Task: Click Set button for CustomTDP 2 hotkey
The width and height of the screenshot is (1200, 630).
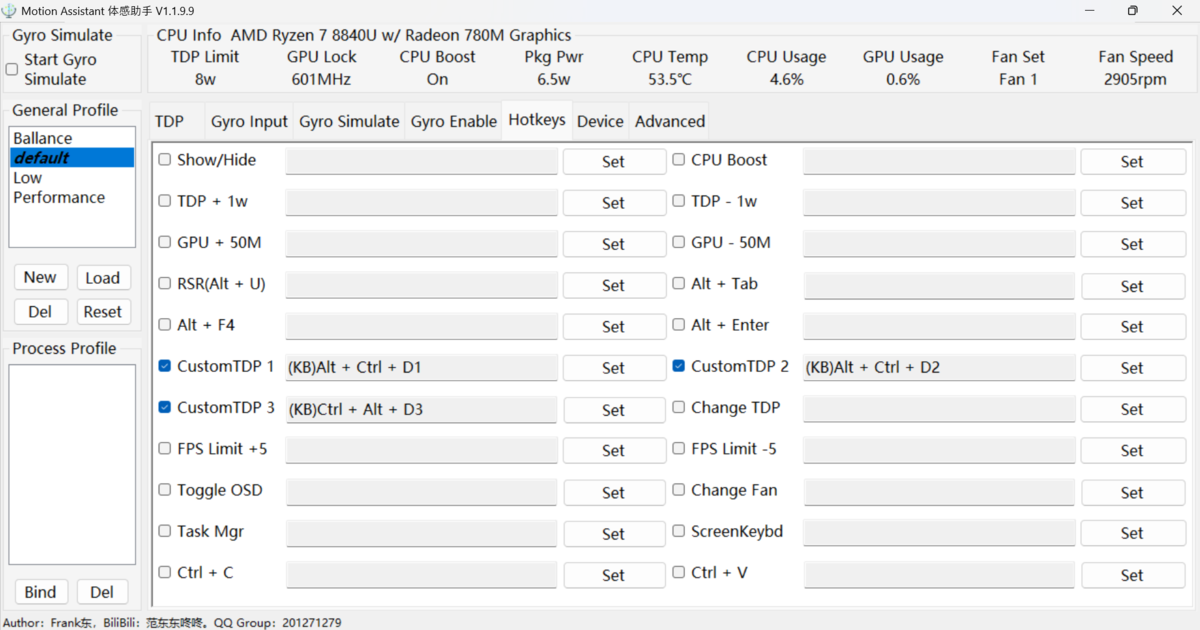Action: click(1132, 368)
